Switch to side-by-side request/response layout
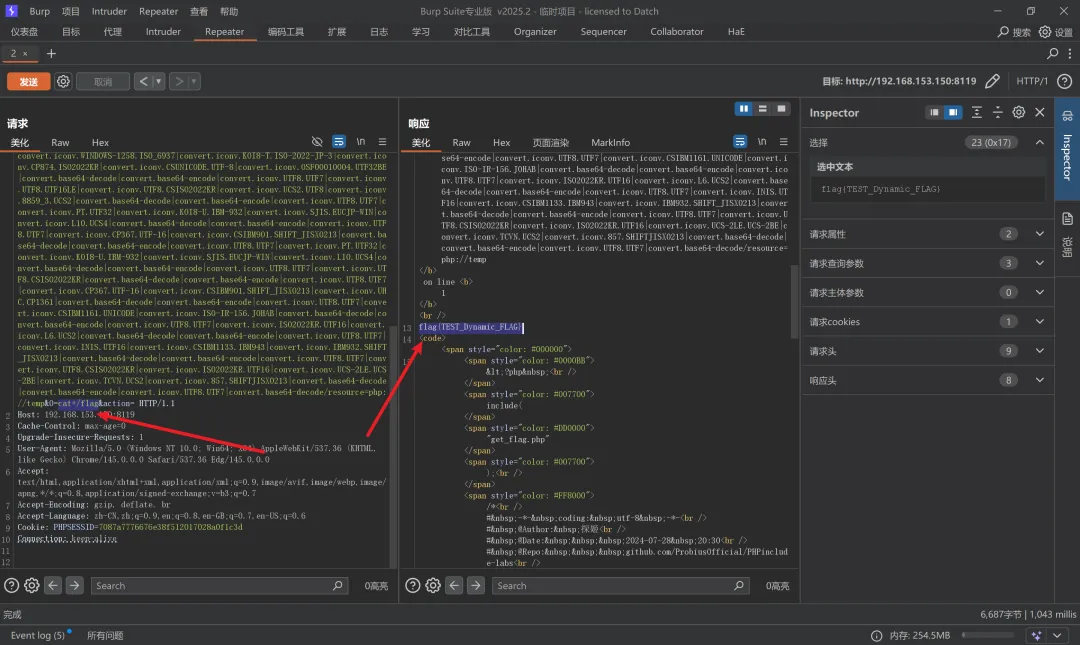 (744, 109)
